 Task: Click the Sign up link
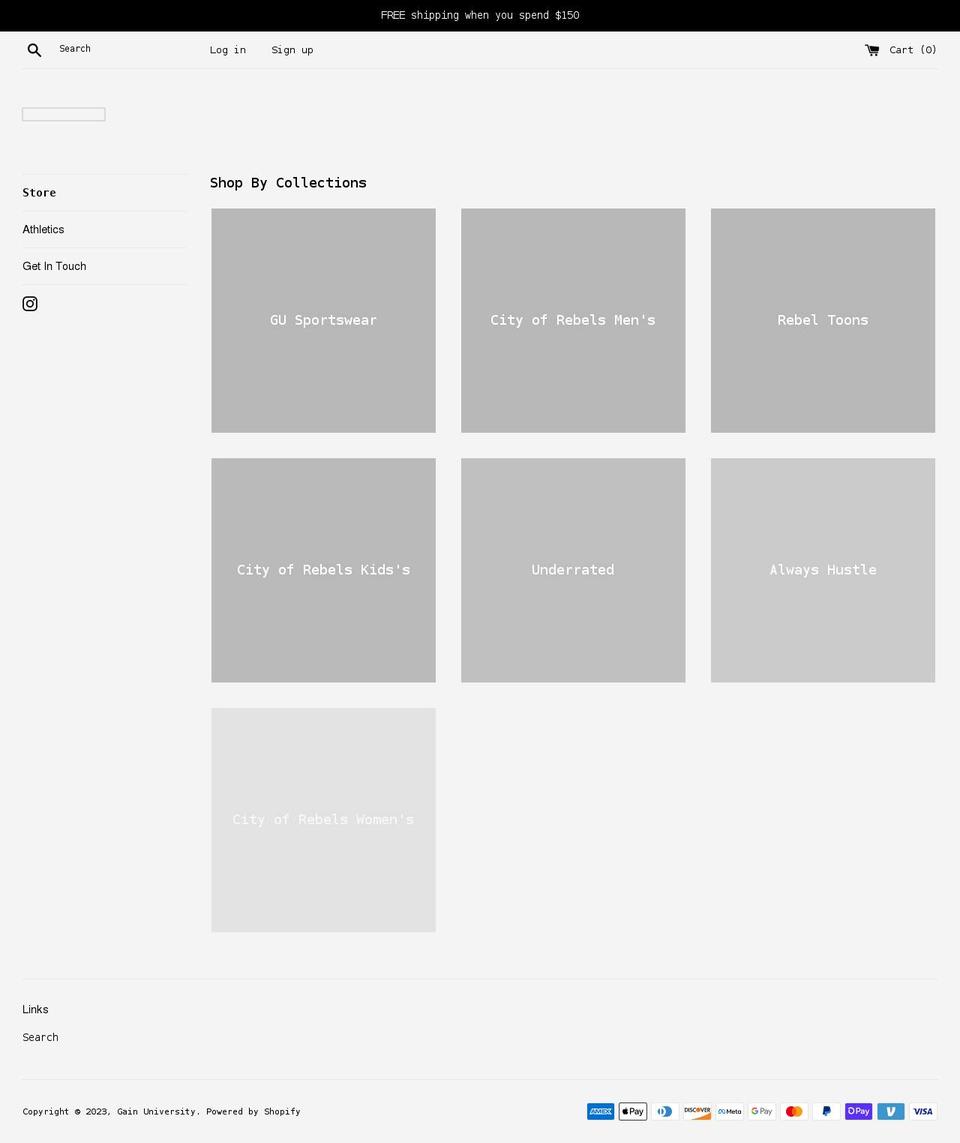click(292, 49)
